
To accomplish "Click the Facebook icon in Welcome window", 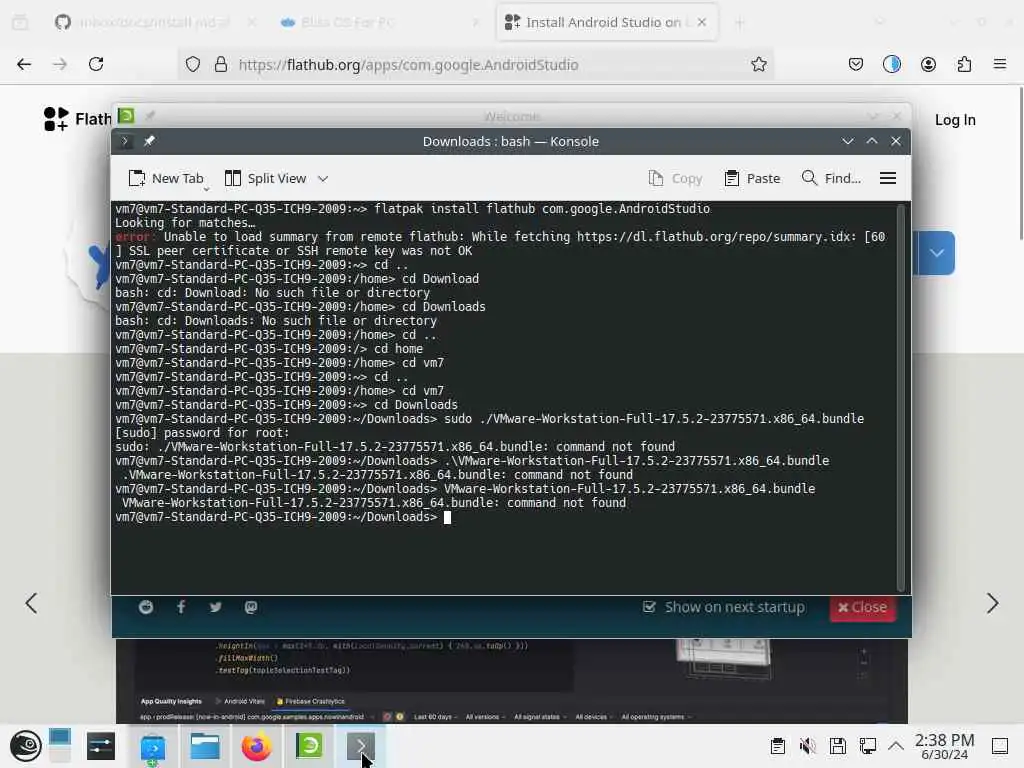I will click(181, 607).
